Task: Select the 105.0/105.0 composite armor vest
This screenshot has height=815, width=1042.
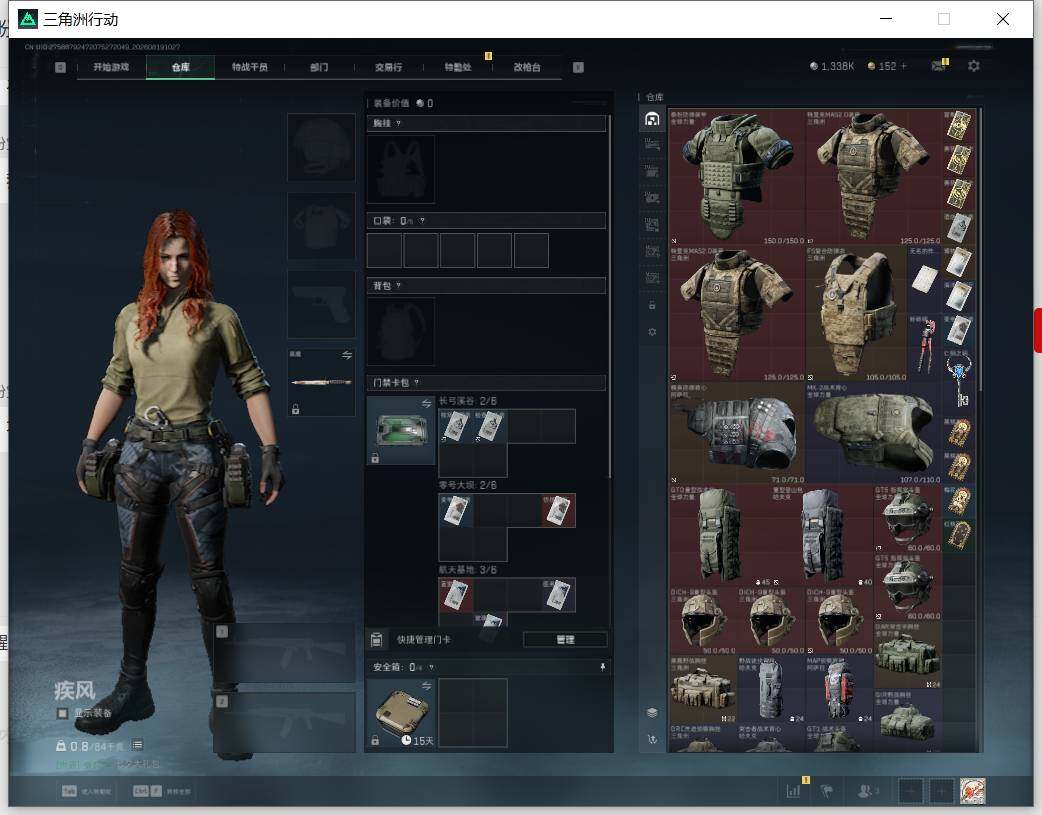Action: [x=857, y=313]
